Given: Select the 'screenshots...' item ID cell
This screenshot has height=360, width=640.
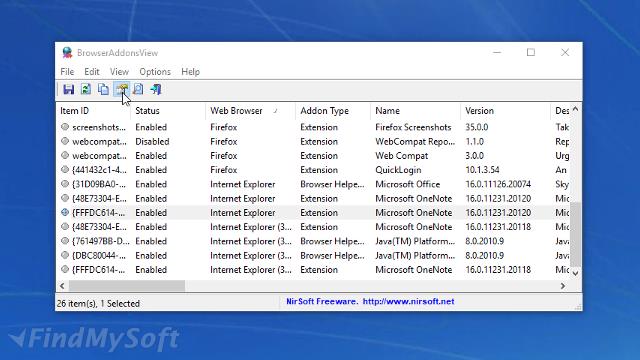Looking at the screenshot, I should point(99,127).
